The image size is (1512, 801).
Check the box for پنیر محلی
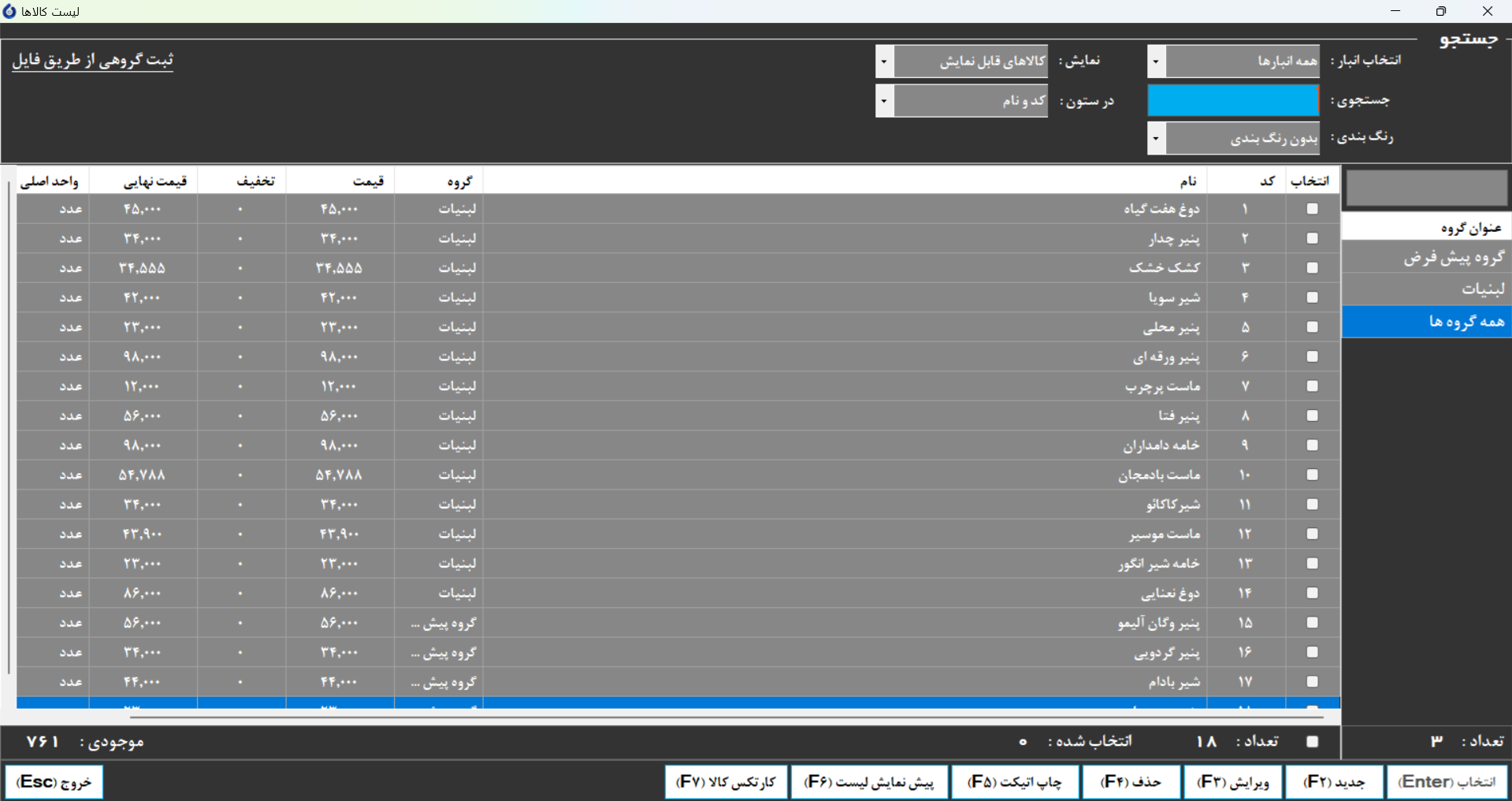pyautogui.click(x=1312, y=326)
